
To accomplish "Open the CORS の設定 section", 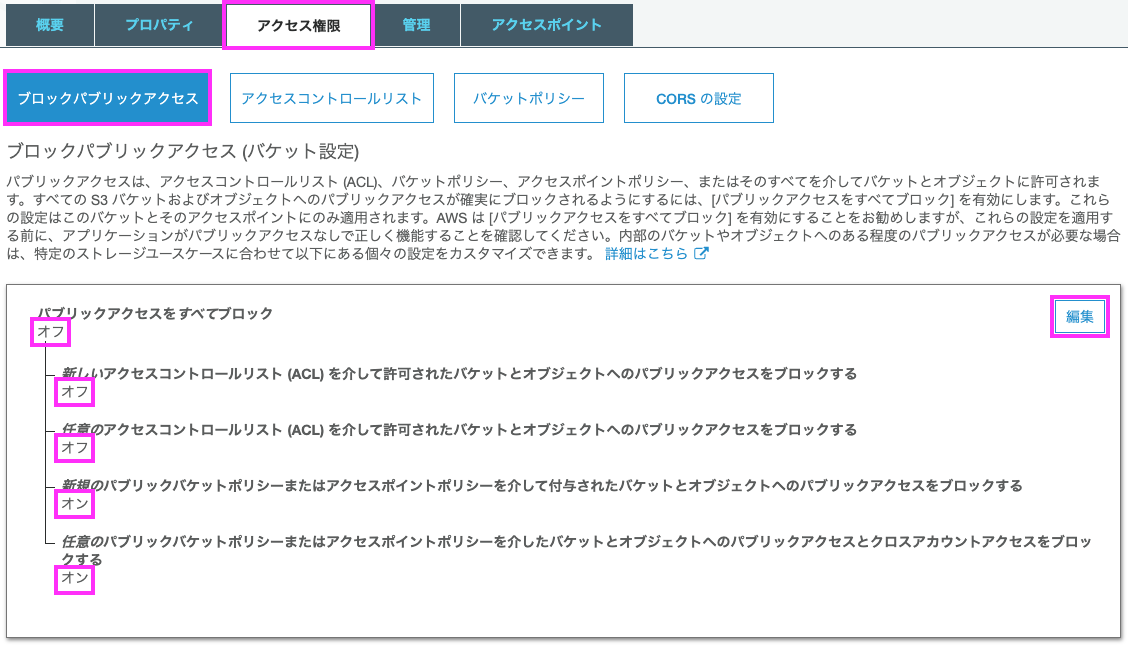I will 698,97.
